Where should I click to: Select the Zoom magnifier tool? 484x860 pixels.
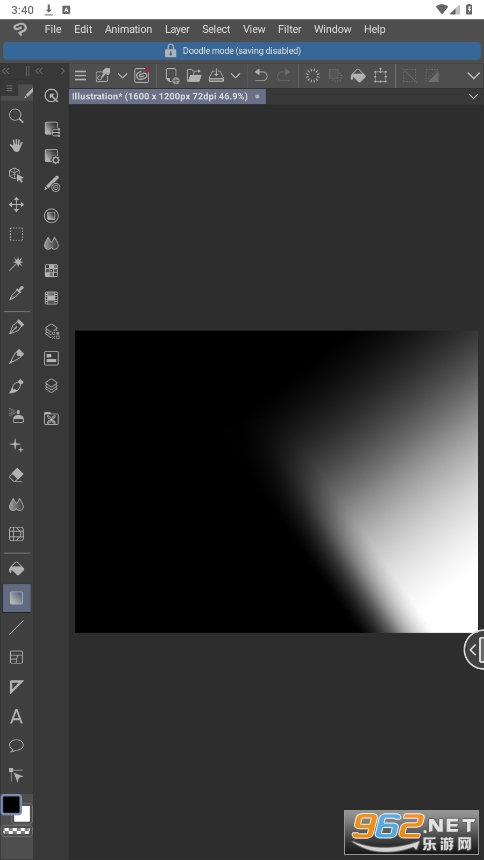[x=16, y=116]
